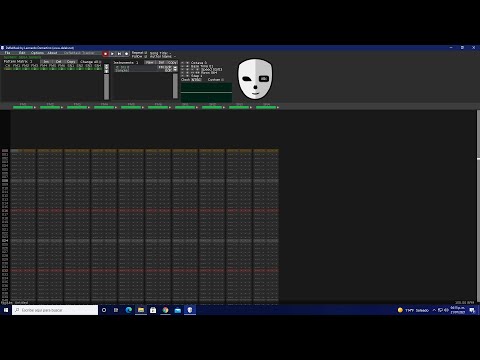Duplicate the instrument with the Instruments Copy button

point(172,62)
